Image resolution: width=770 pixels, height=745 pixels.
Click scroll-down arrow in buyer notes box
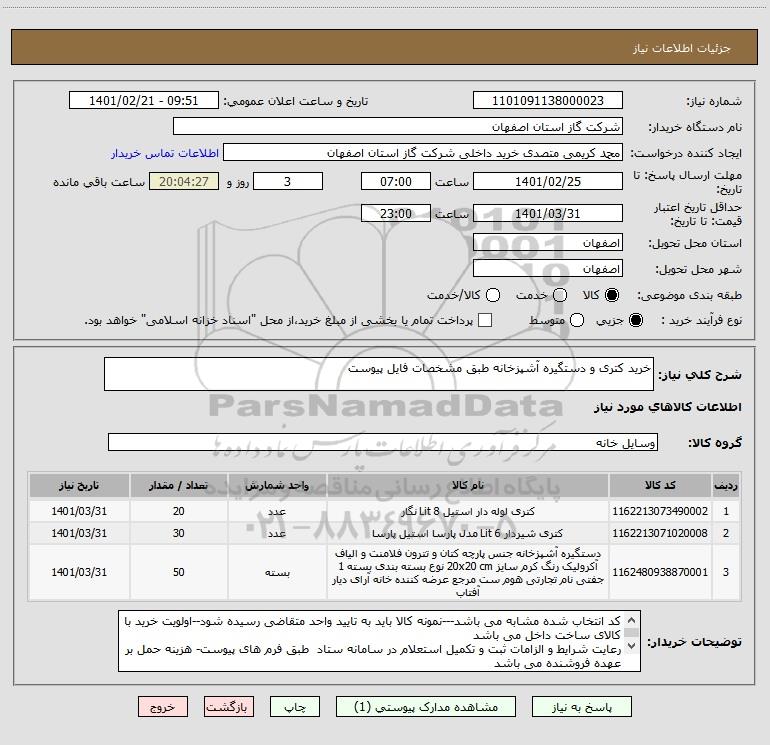(x=632, y=645)
